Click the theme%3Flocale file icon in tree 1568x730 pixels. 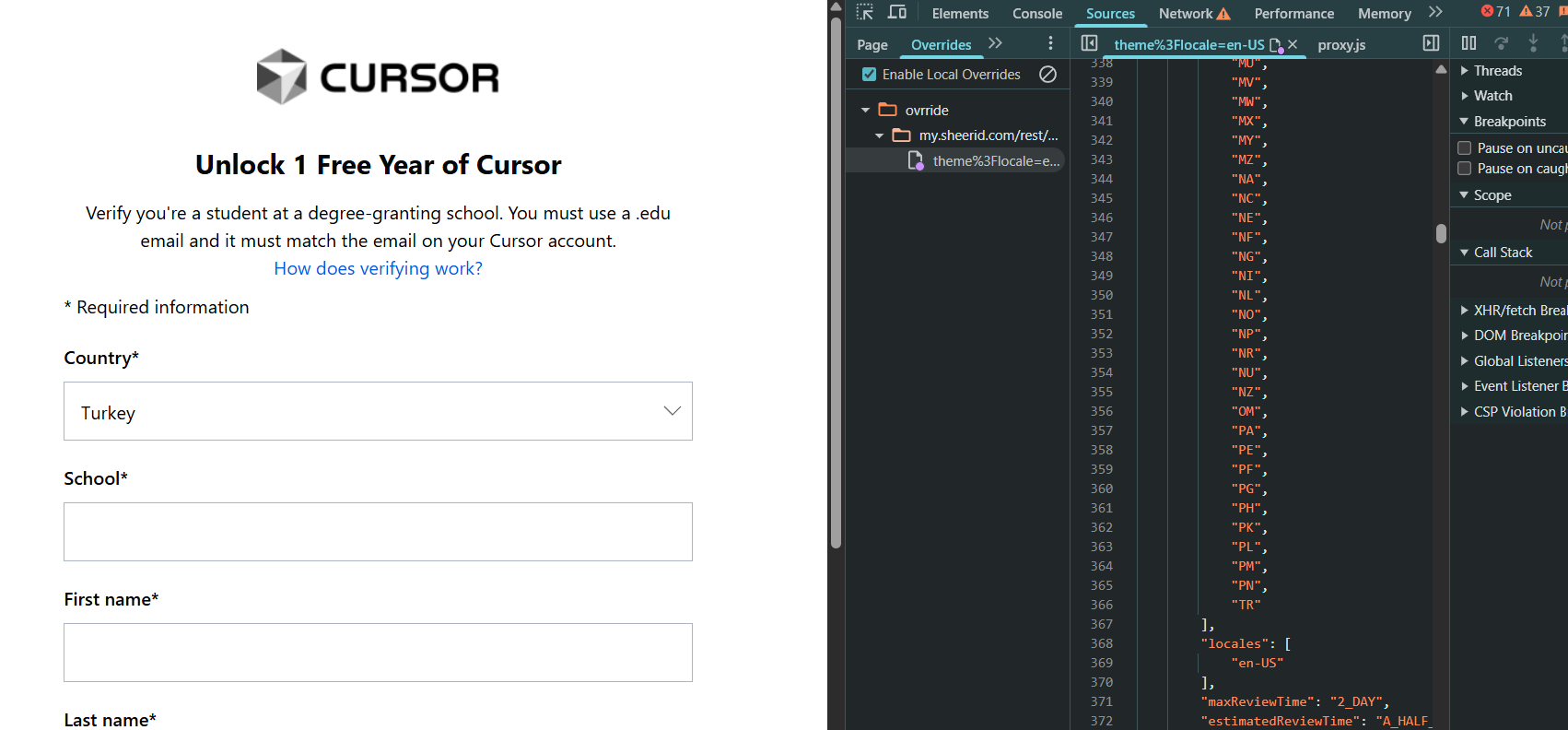click(x=916, y=161)
